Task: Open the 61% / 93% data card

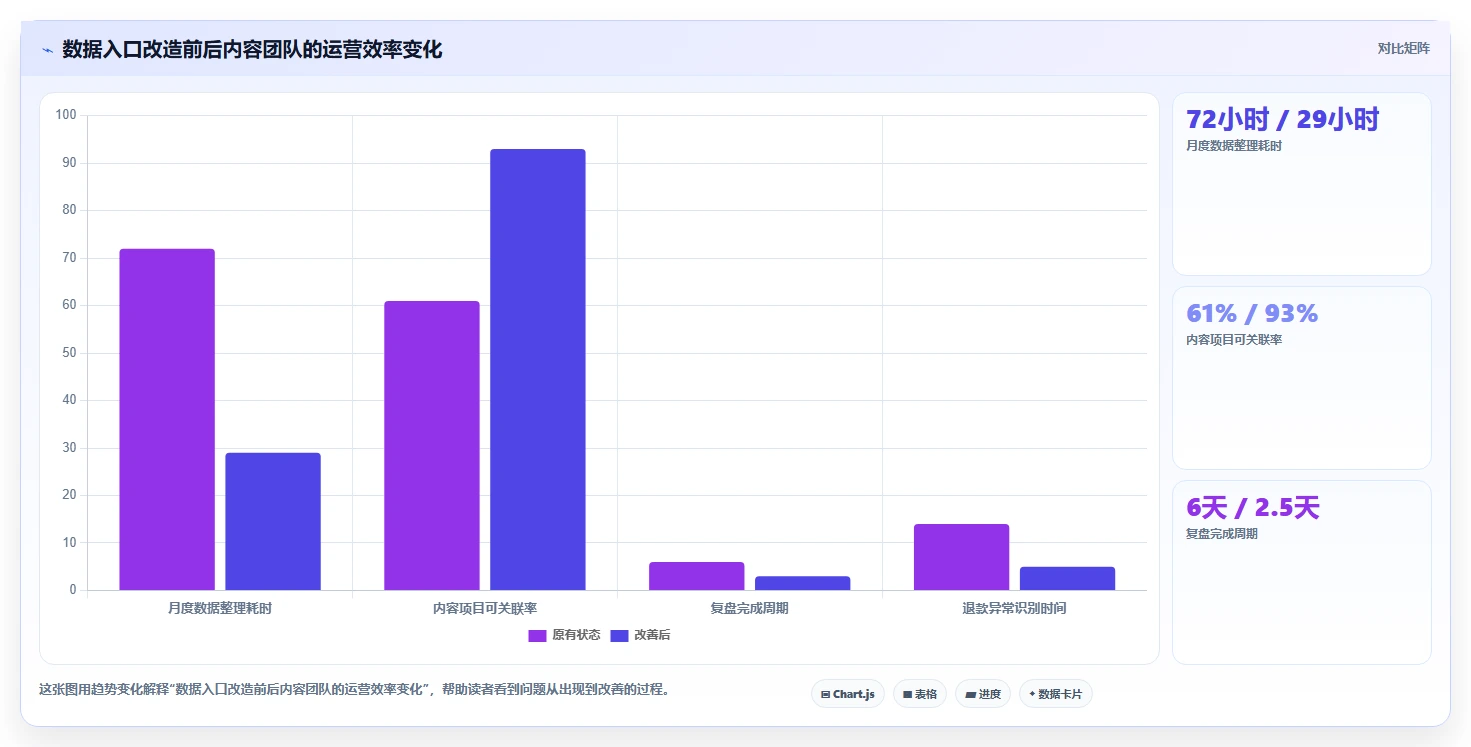Action: pyautogui.click(x=1302, y=378)
